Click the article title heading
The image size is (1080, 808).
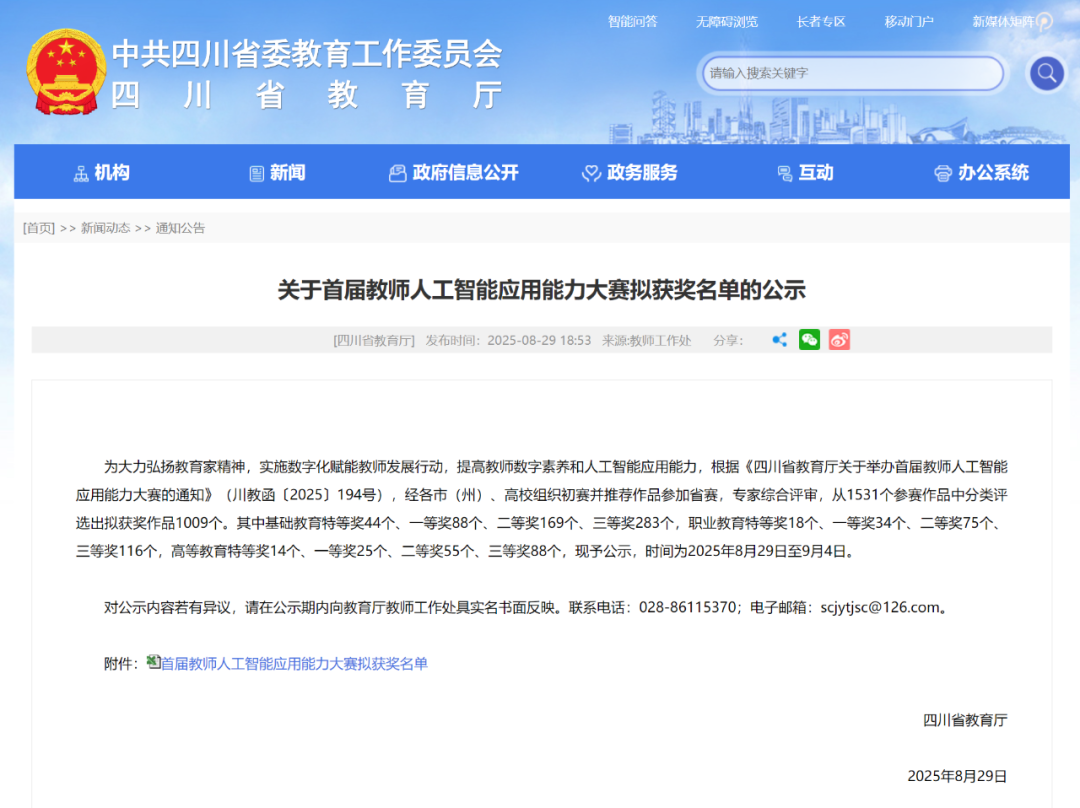coord(541,290)
